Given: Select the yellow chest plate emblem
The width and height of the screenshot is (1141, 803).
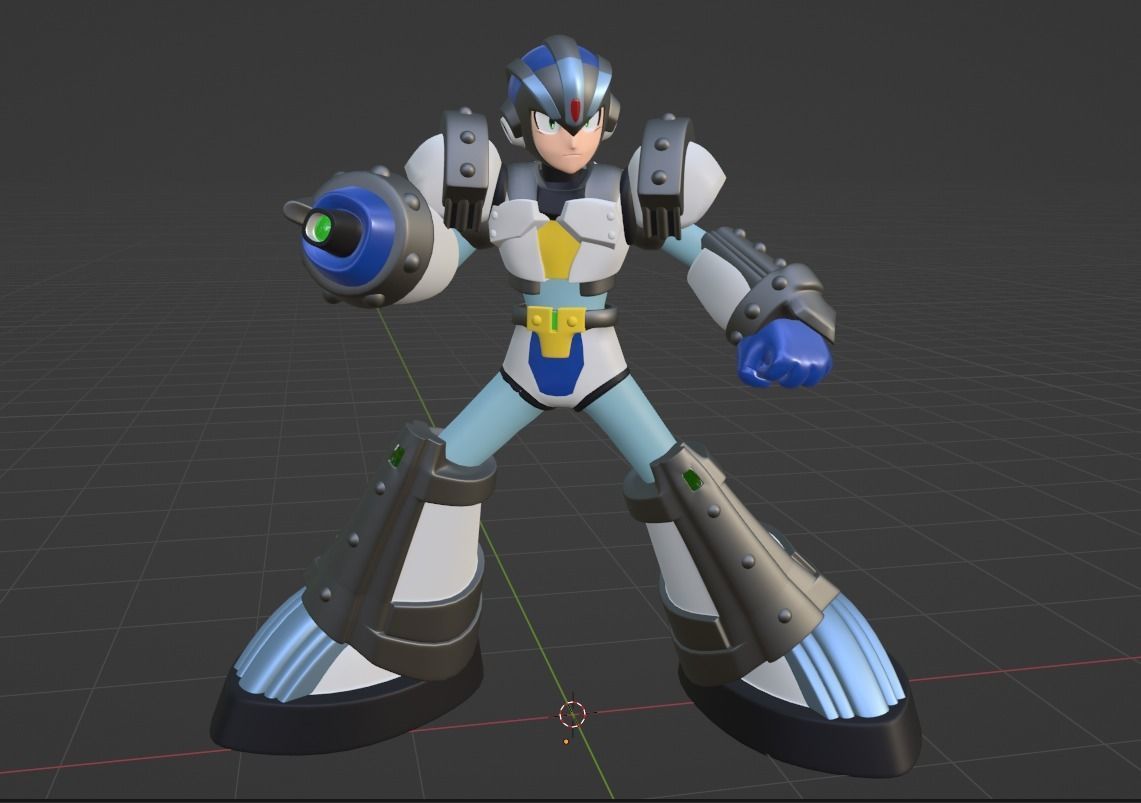Looking at the screenshot, I should pyautogui.click(x=558, y=250).
